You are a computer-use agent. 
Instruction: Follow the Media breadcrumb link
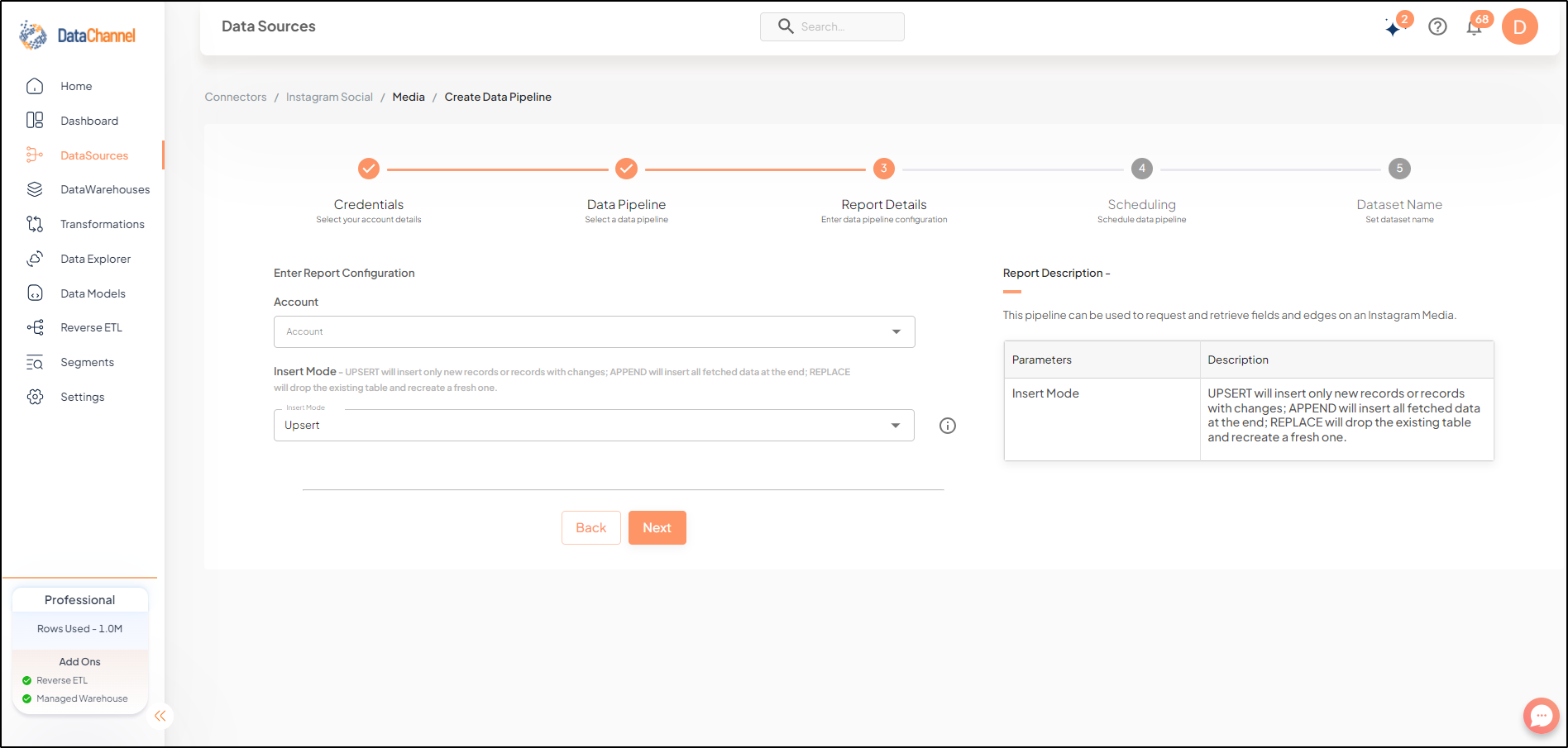pyautogui.click(x=409, y=97)
